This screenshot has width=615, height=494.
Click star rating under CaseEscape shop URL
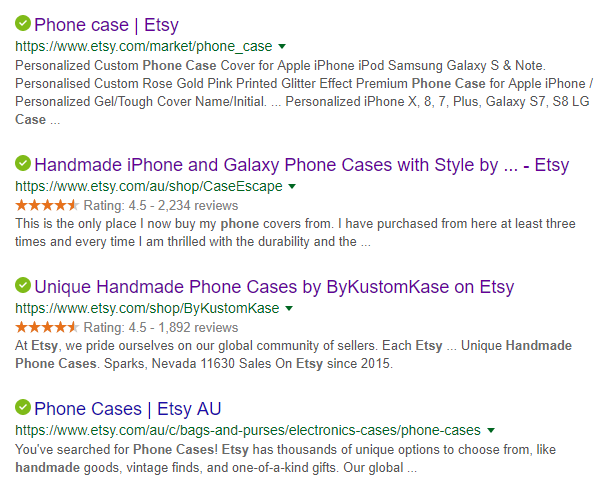(x=47, y=205)
